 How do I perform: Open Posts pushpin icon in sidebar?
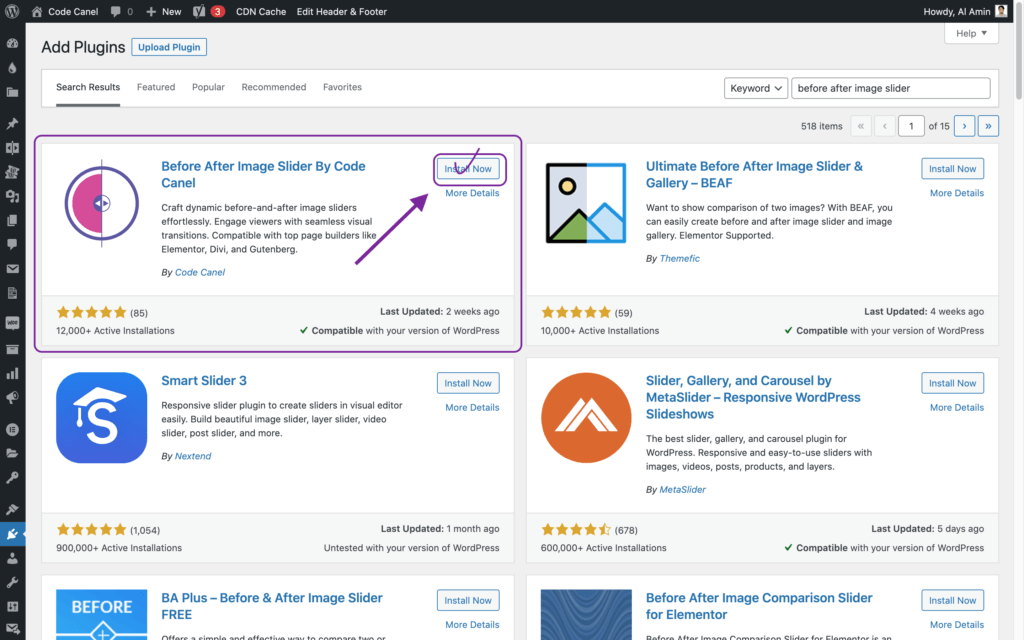pos(12,123)
